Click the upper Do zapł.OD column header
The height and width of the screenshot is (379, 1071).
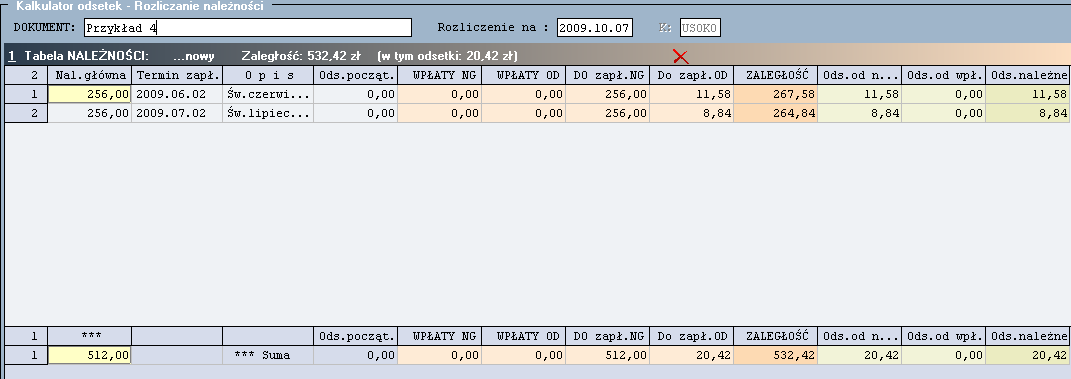692,75
